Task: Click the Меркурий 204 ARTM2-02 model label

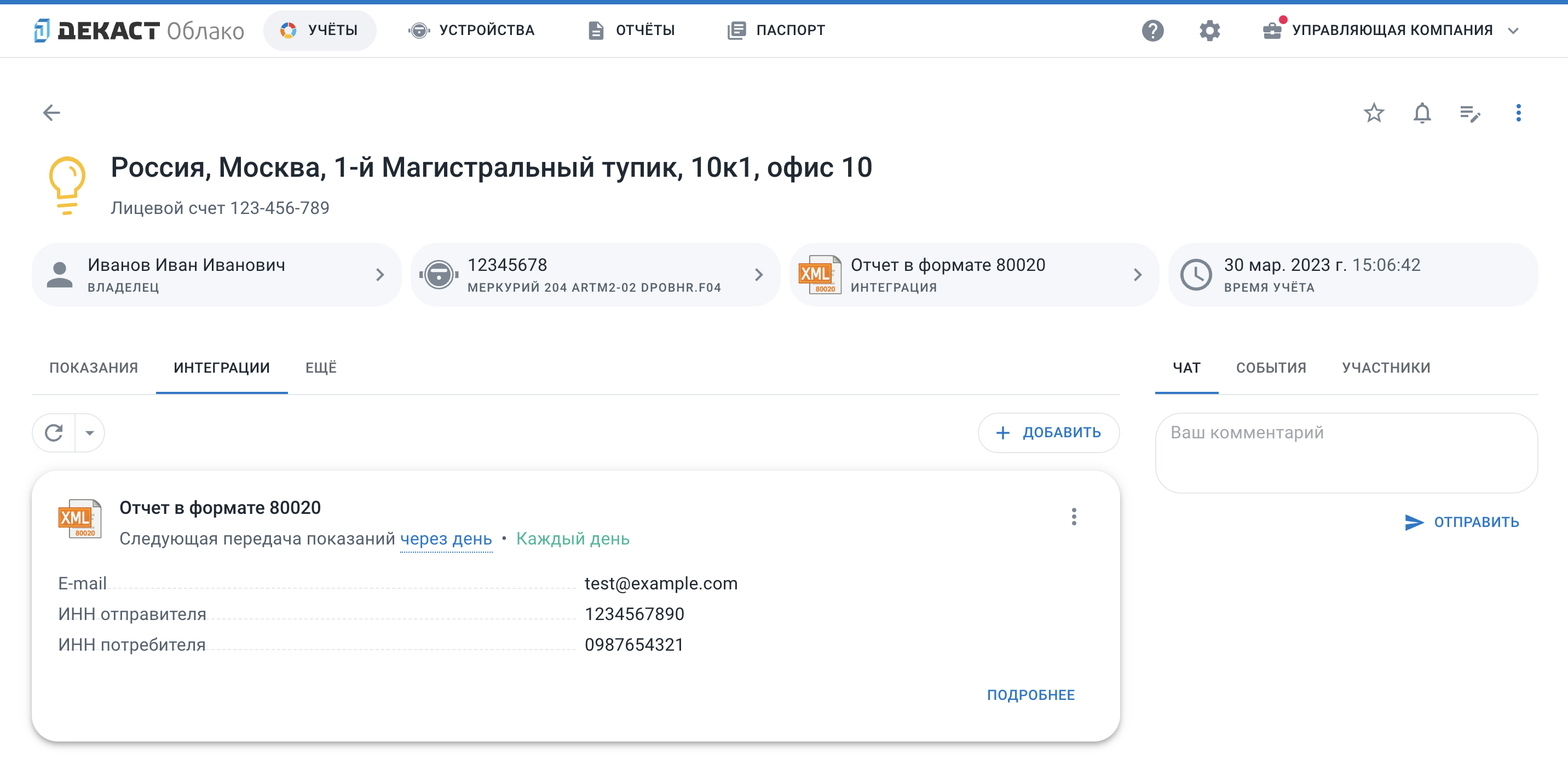Action: pyautogui.click(x=594, y=287)
